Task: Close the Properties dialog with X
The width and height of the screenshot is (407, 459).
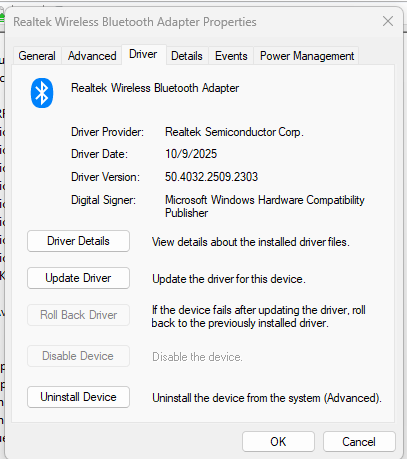Action: click(x=388, y=21)
